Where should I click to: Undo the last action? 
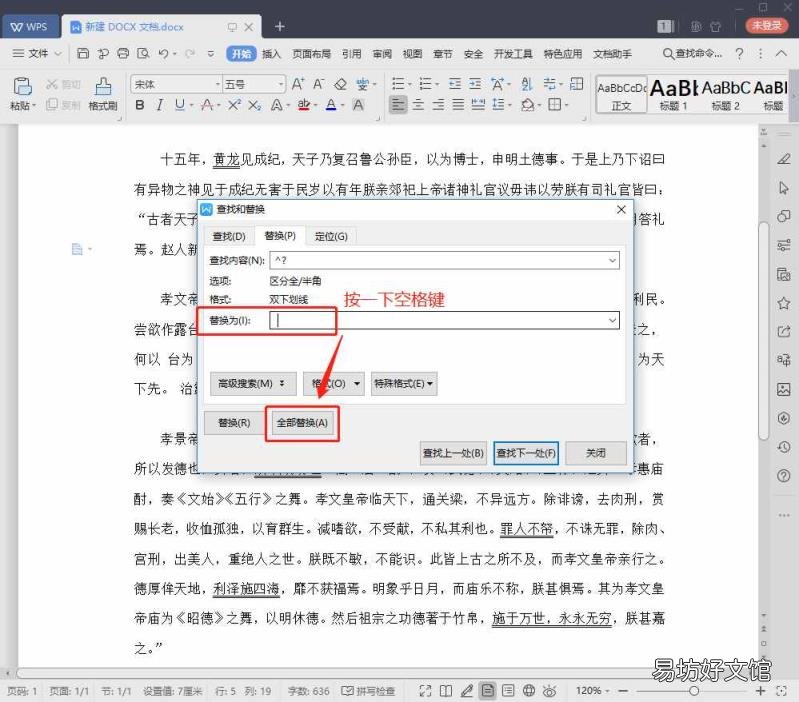click(164, 53)
